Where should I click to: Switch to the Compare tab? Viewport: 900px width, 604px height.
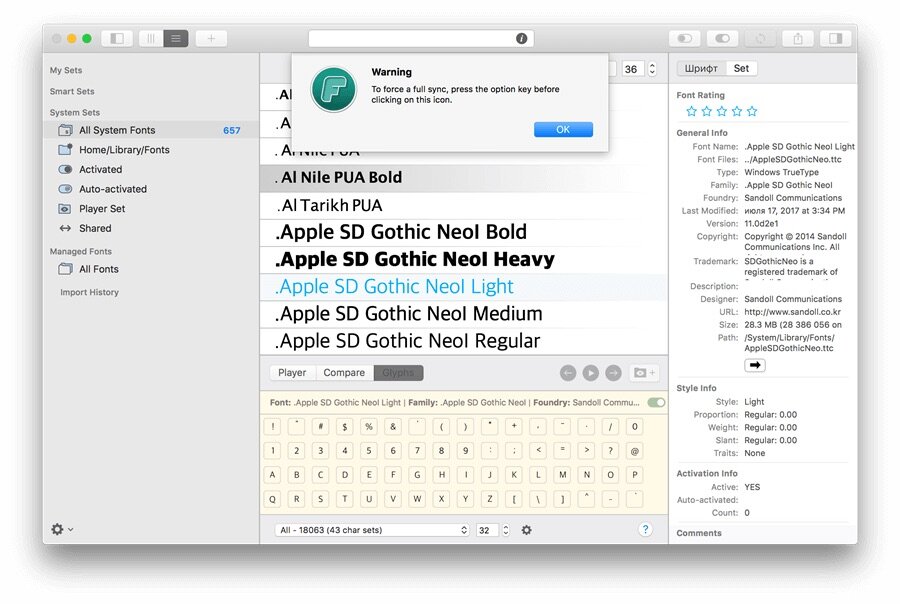click(344, 373)
